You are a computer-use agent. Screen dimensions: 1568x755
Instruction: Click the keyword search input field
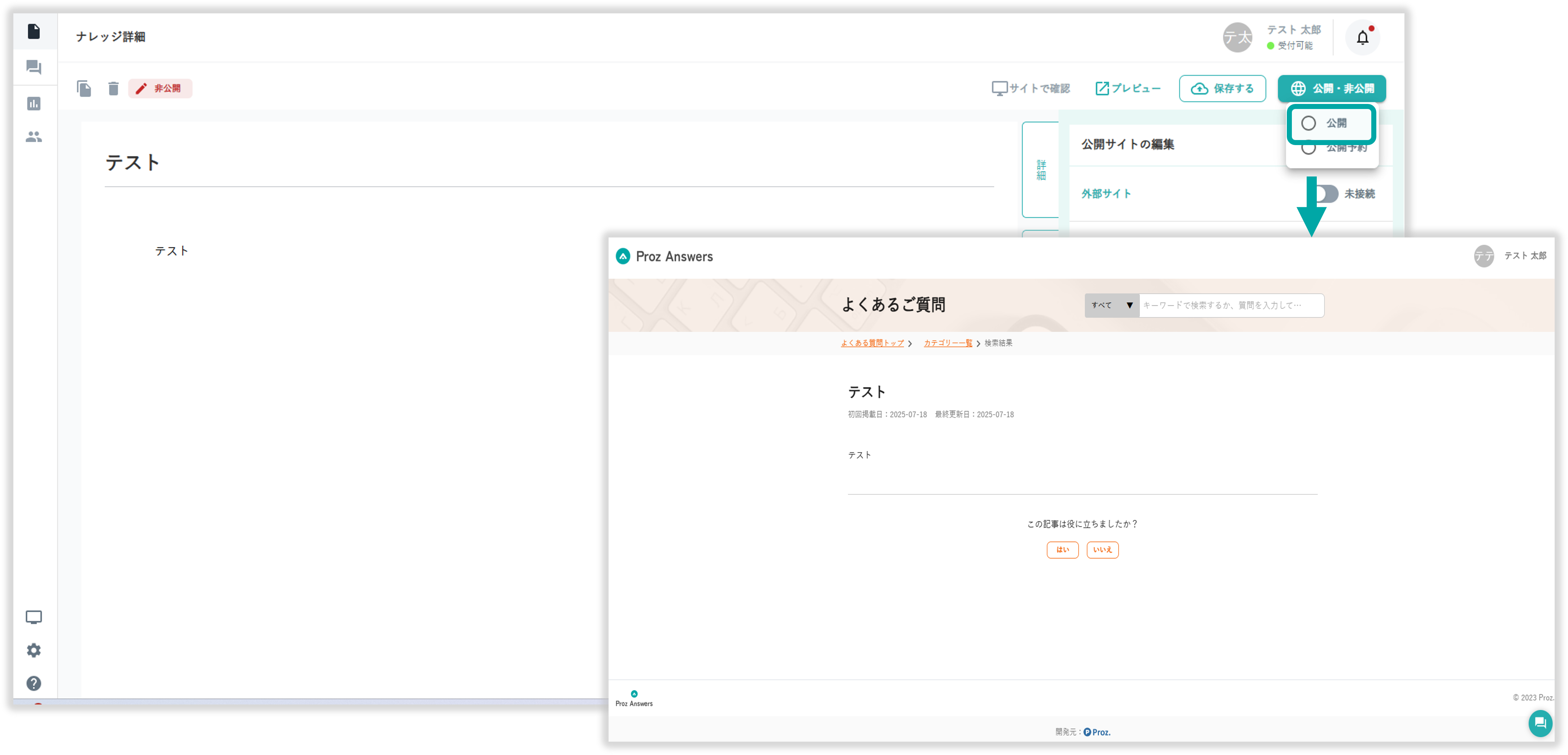[x=1230, y=305]
